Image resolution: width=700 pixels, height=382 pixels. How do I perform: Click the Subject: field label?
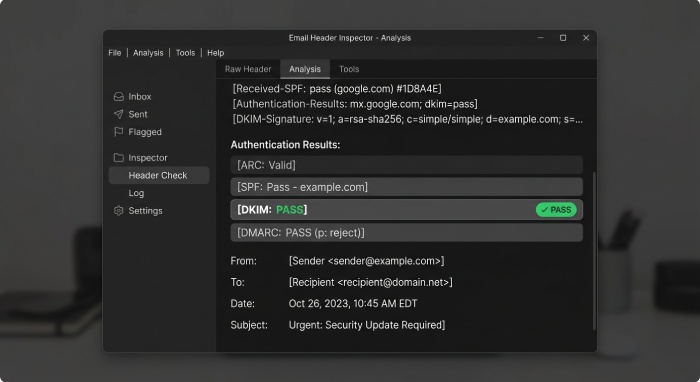pyautogui.click(x=249, y=325)
